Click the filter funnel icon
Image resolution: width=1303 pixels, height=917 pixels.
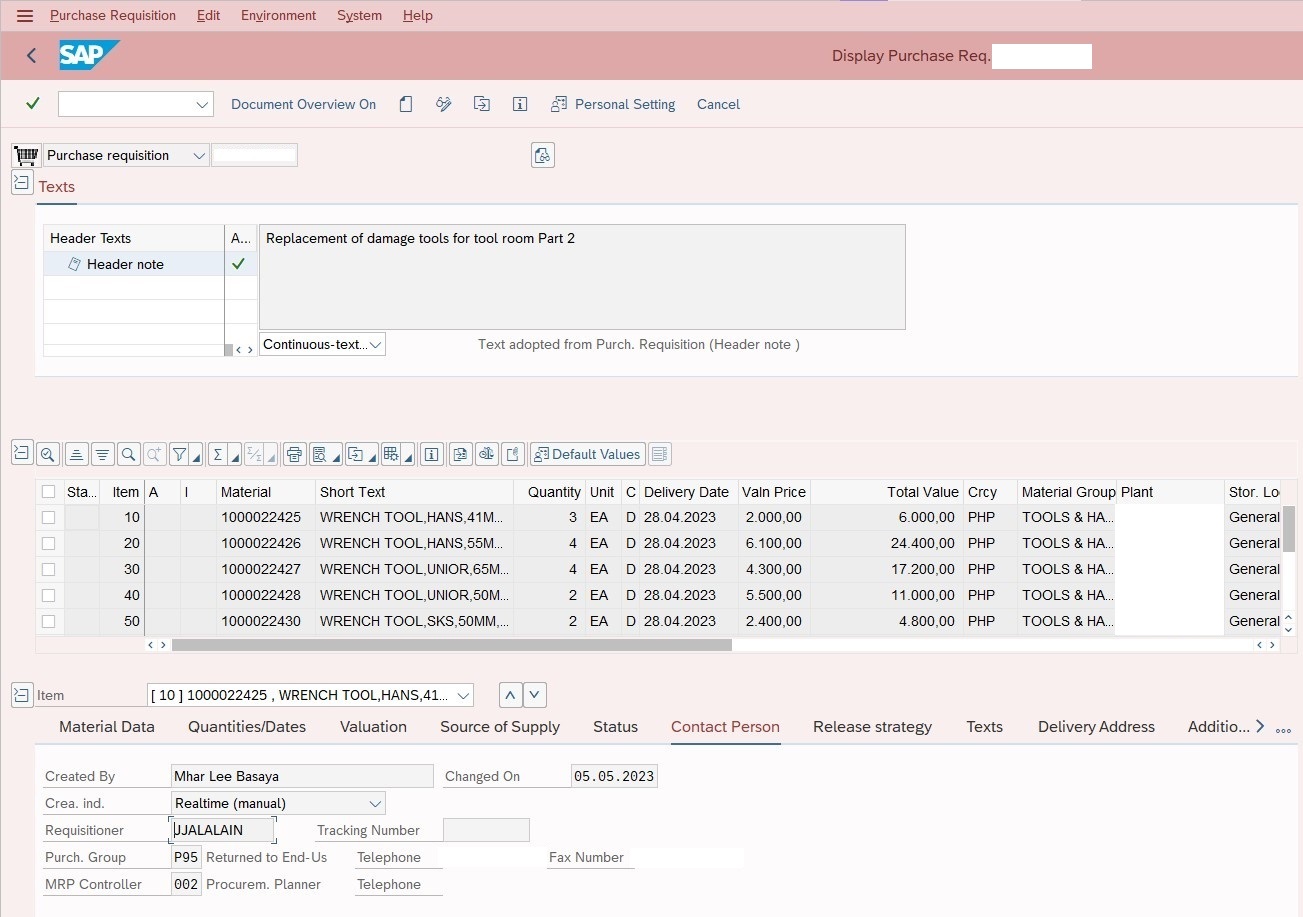(x=180, y=454)
